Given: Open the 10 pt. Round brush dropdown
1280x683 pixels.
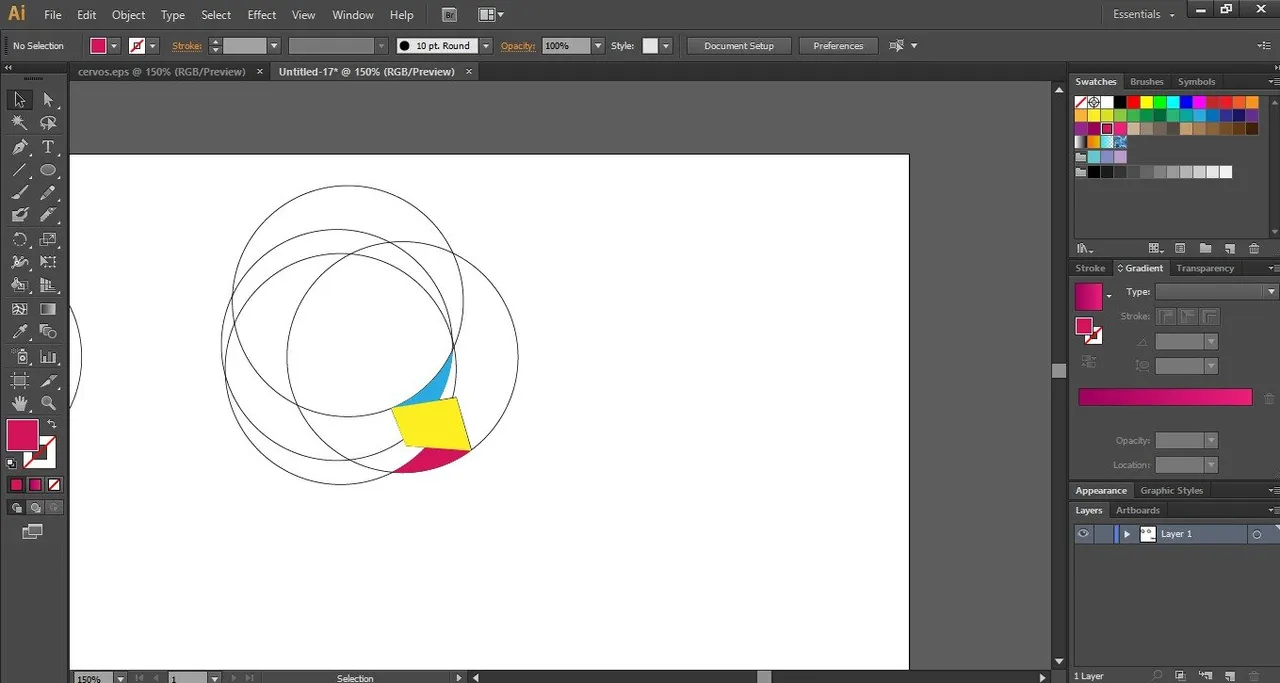Looking at the screenshot, I should [486, 46].
